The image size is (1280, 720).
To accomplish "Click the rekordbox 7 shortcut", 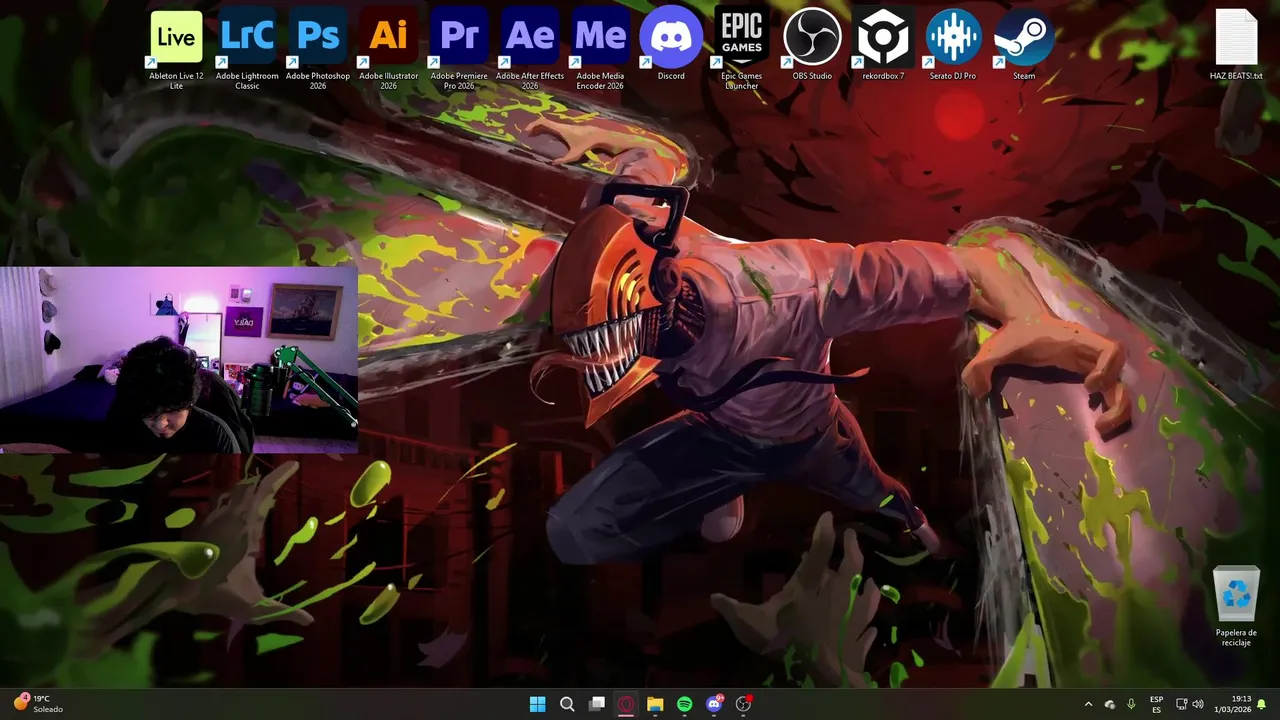I will pos(883,45).
